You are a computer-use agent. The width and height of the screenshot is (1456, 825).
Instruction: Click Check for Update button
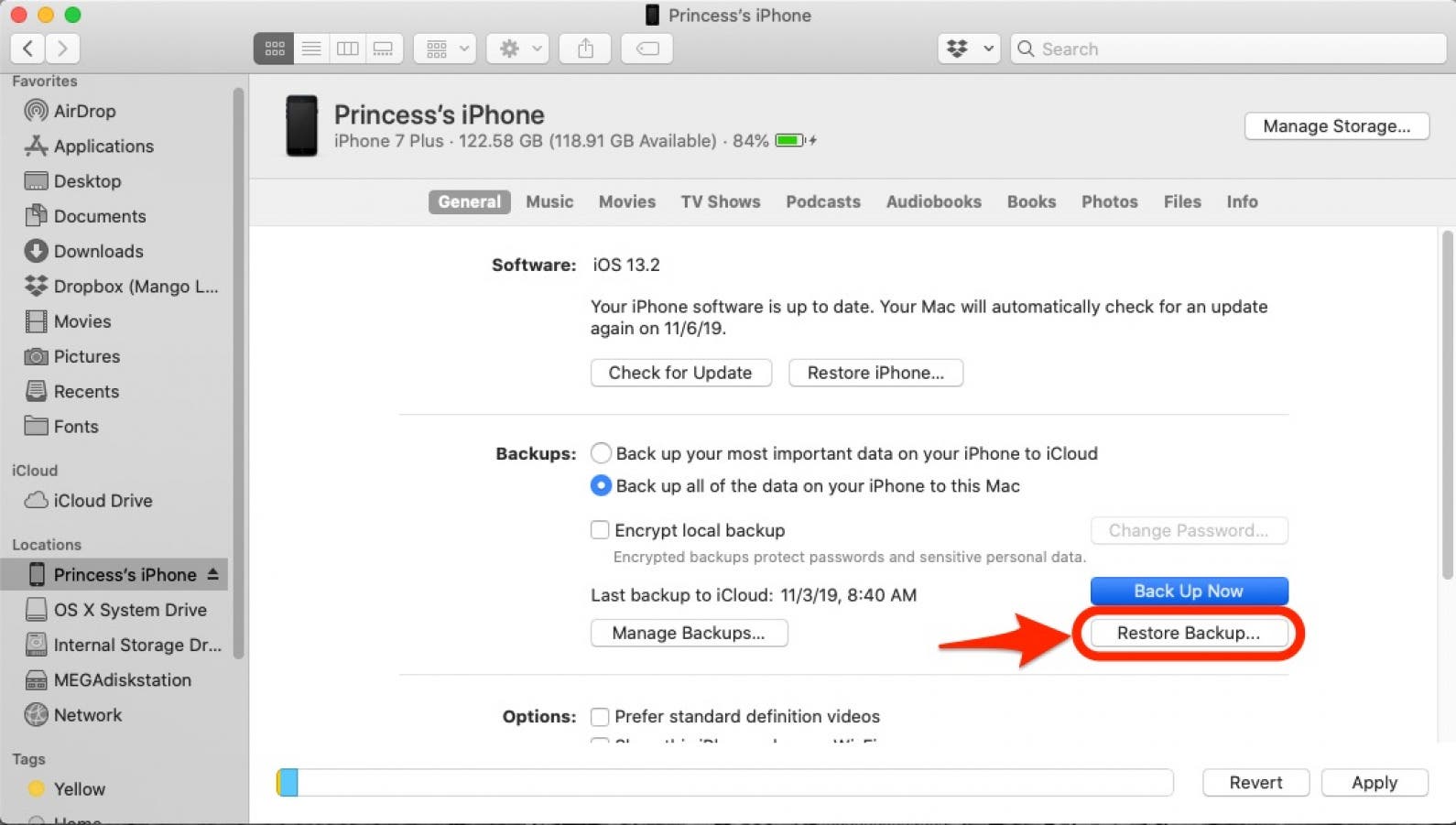click(x=680, y=373)
